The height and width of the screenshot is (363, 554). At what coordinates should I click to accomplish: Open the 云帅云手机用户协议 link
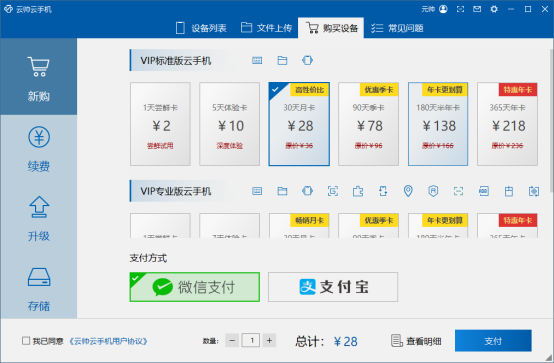point(107,341)
